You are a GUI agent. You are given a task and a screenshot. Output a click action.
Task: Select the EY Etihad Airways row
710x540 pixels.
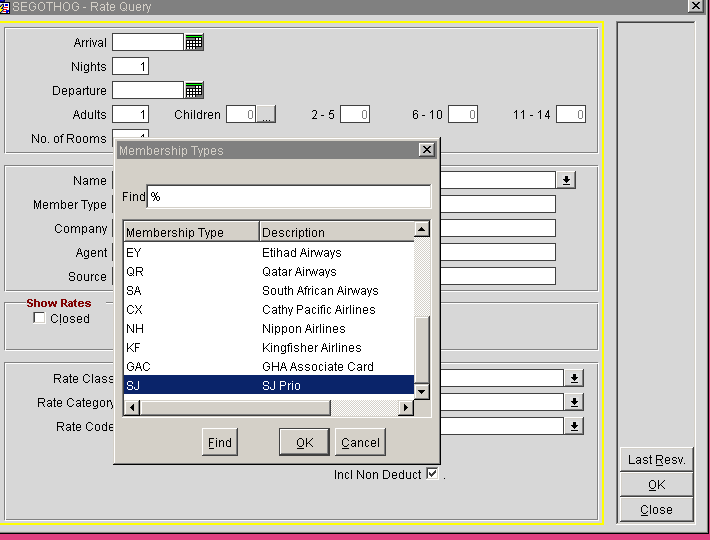(x=269, y=253)
